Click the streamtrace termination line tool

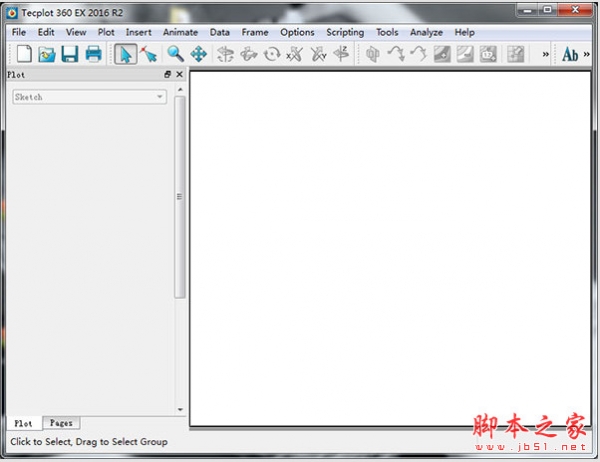coord(419,54)
